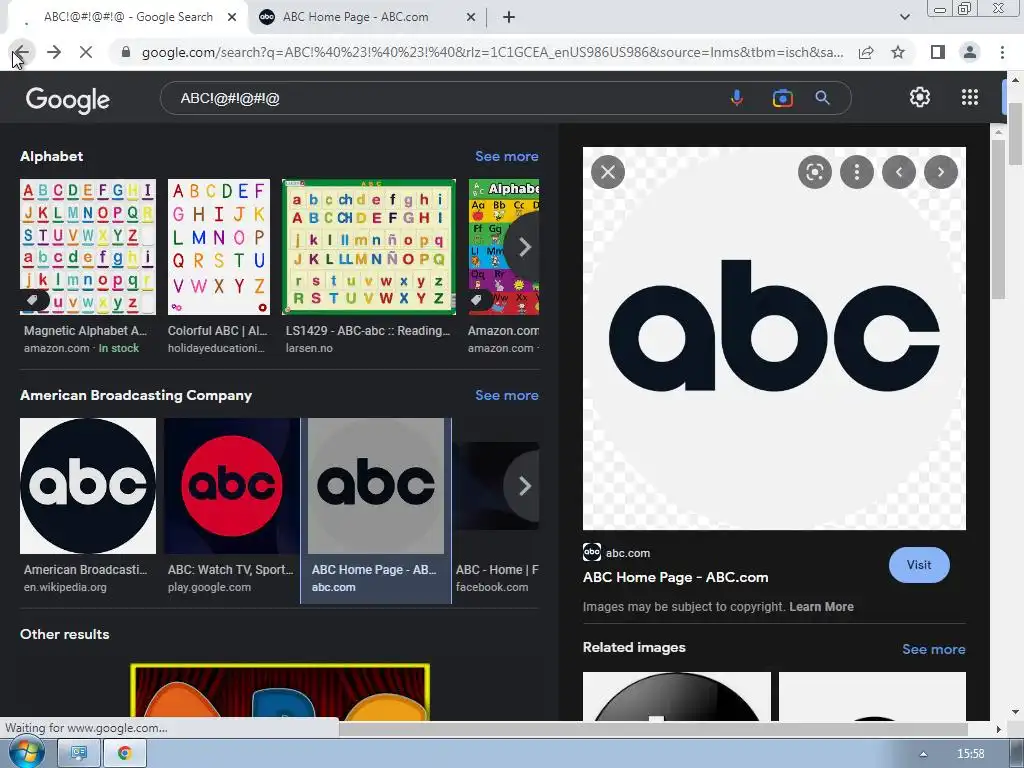This screenshot has width=1024, height=768.
Task: Show the next image in preview
Action: 940,172
